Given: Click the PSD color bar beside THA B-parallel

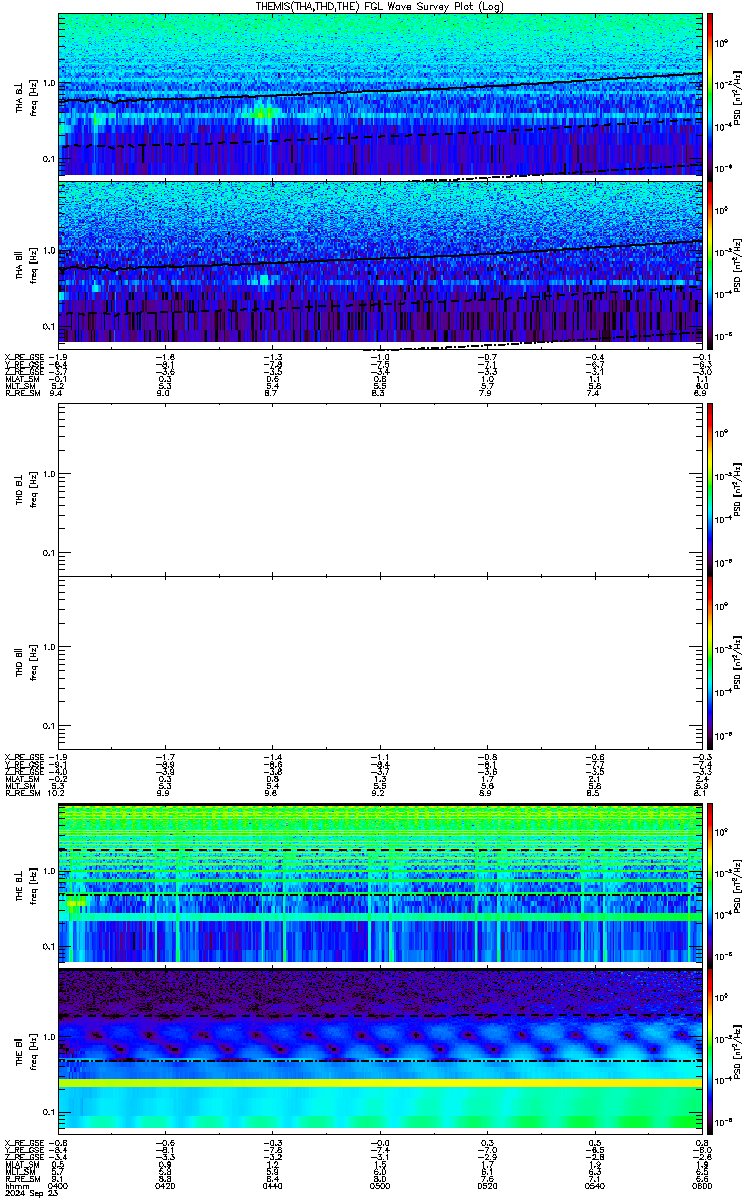Looking at the screenshot, I should point(711,261).
